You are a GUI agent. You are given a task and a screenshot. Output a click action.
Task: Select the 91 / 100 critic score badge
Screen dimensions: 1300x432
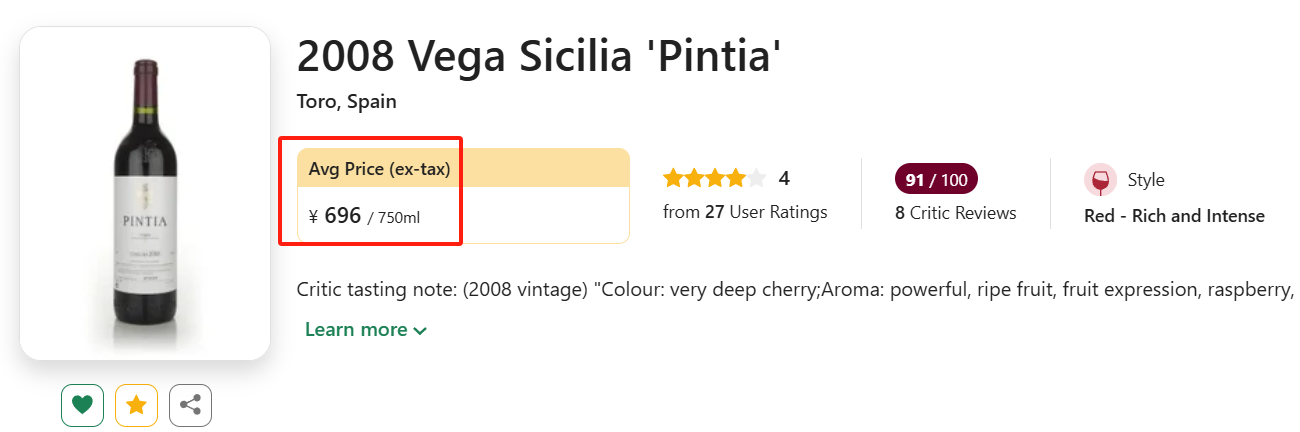point(936,180)
